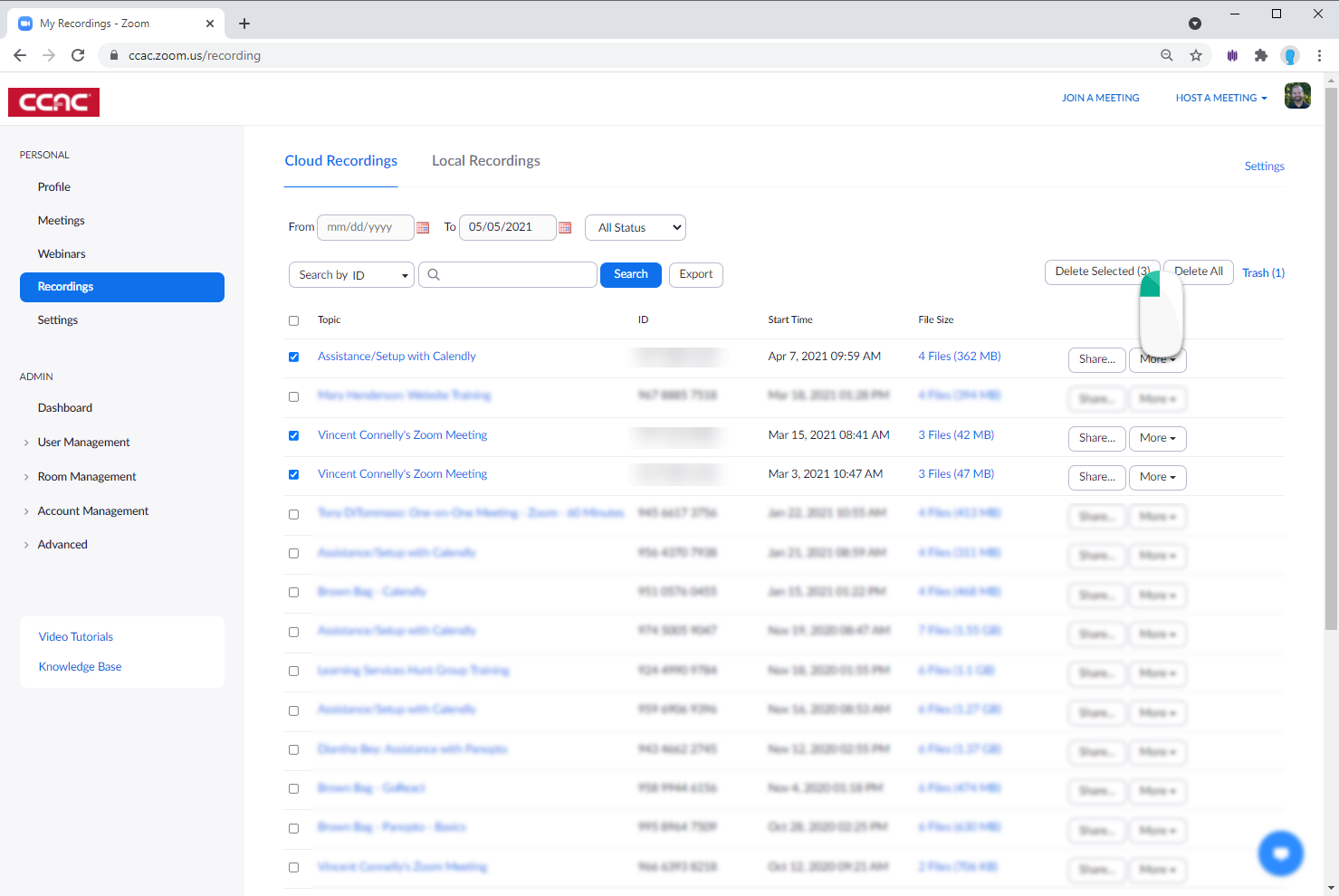
Task: Select Webinars in the sidebar
Action: (x=62, y=253)
